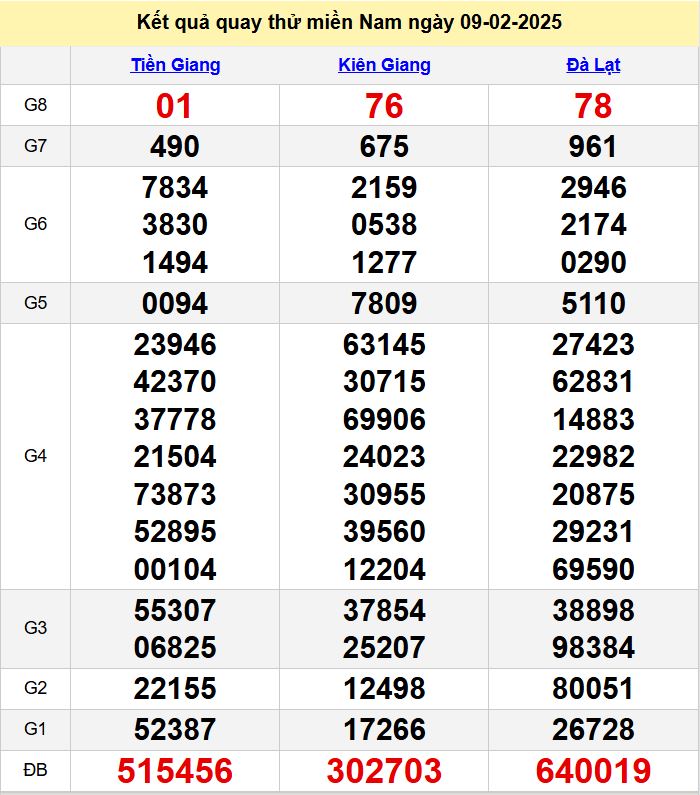Click the special prize 302703

[x=384, y=771]
